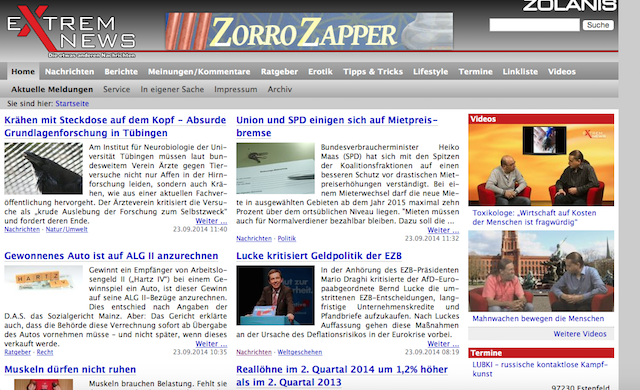Open the Berichte menu
Screen dimensions: 640x390
(x=121, y=71)
